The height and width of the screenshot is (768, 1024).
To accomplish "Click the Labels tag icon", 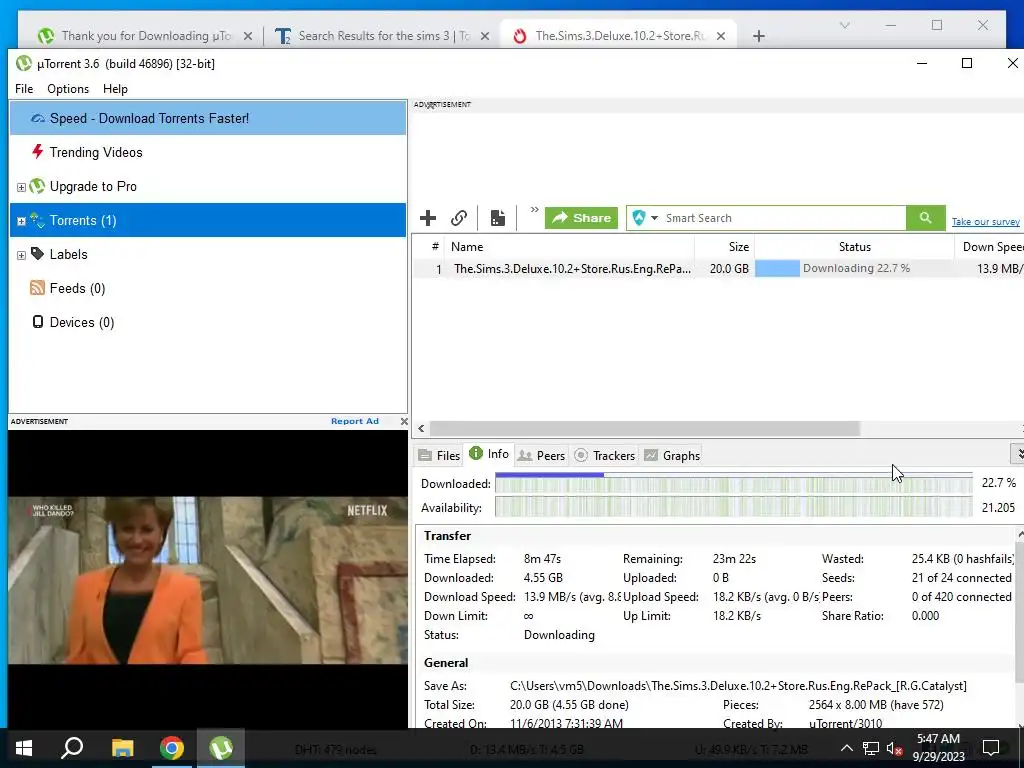I will point(38,253).
